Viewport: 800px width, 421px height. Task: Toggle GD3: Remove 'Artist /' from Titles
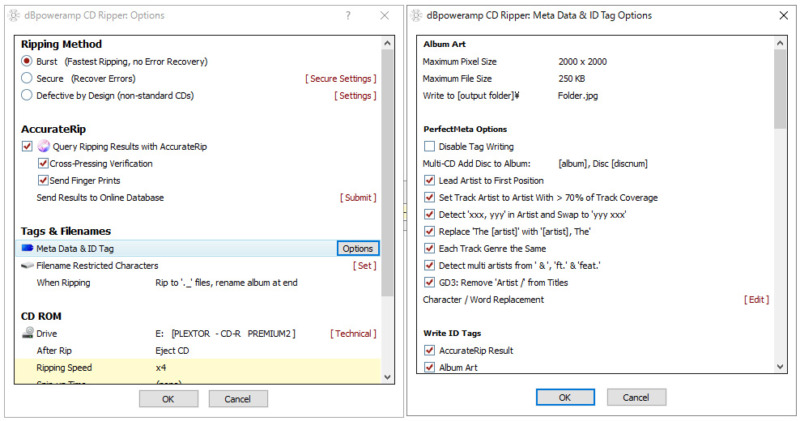point(429,282)
